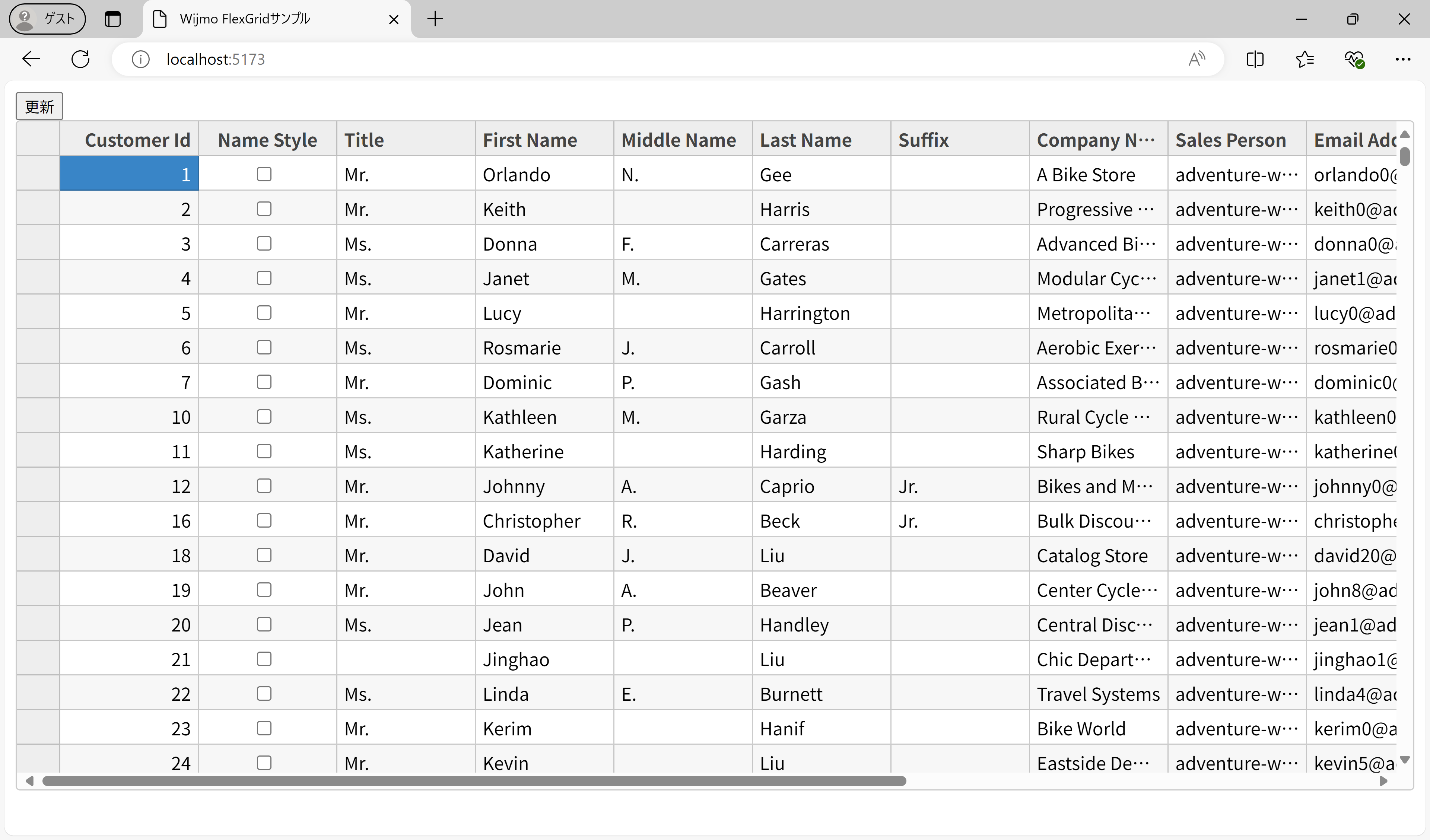
Task: Toggle Name Style checkbox for Orlando
Action: (264, 174)
